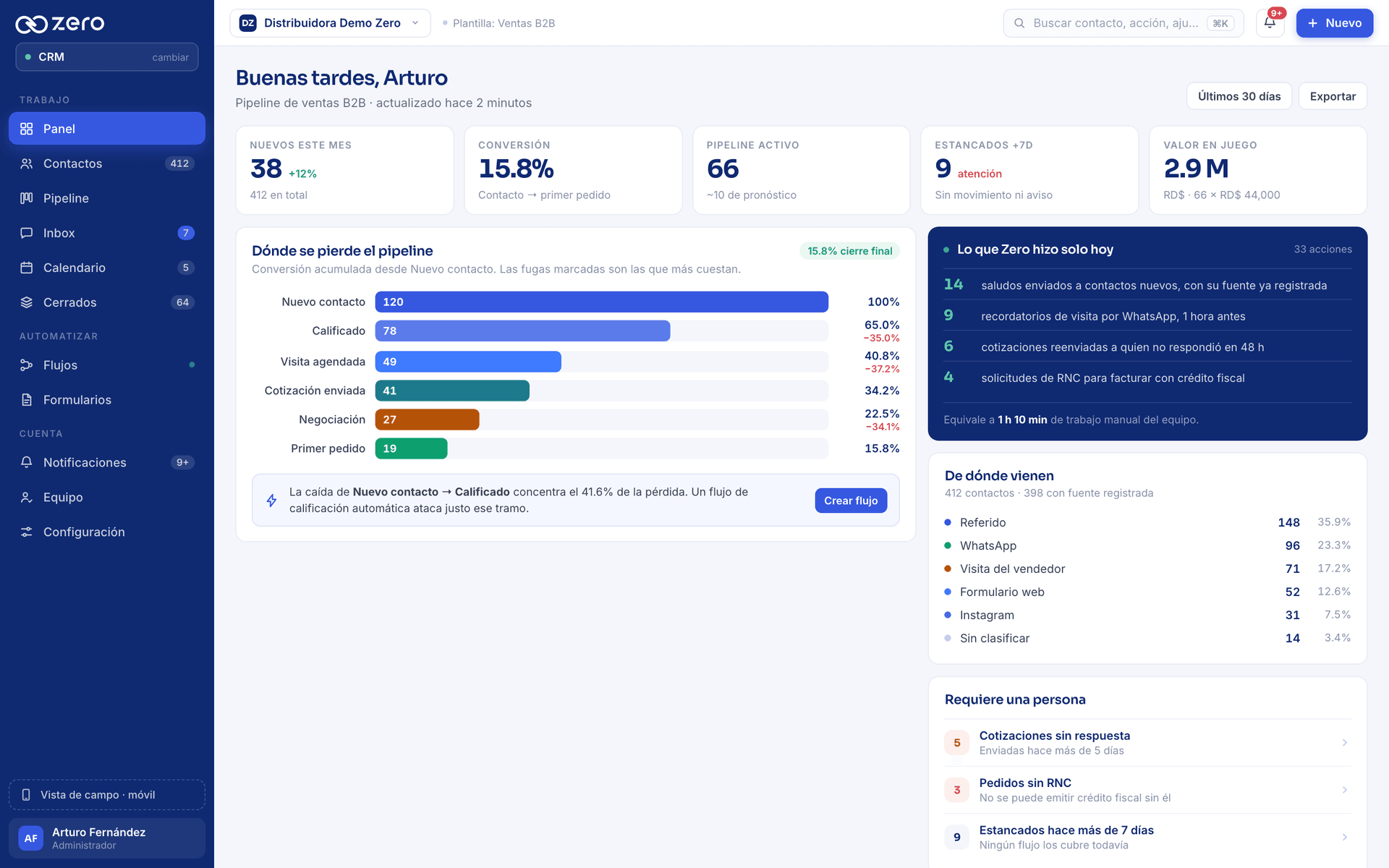Click the Zero infinity logo
This screenshot has width=1389, height=868.
(32, 24)
